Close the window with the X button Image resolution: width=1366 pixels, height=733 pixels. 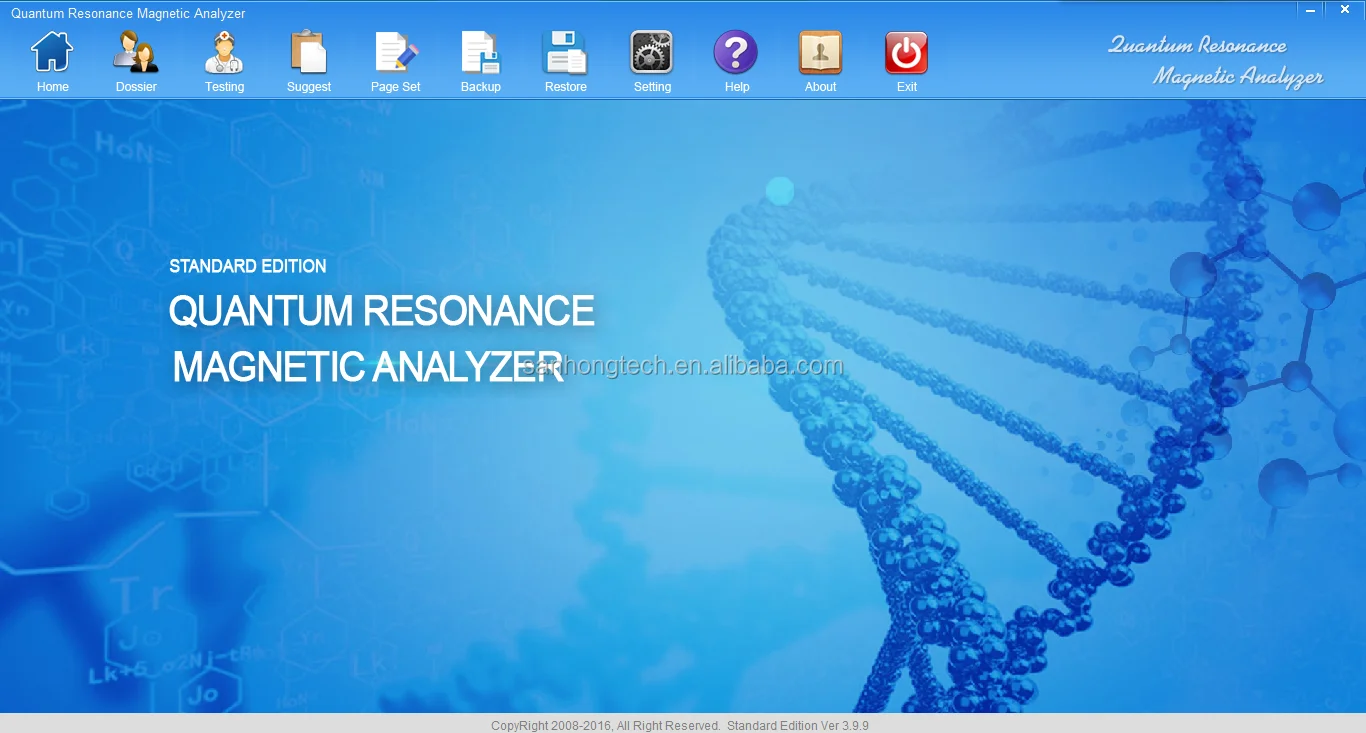pyautogui.click(x=1345, y=10)
